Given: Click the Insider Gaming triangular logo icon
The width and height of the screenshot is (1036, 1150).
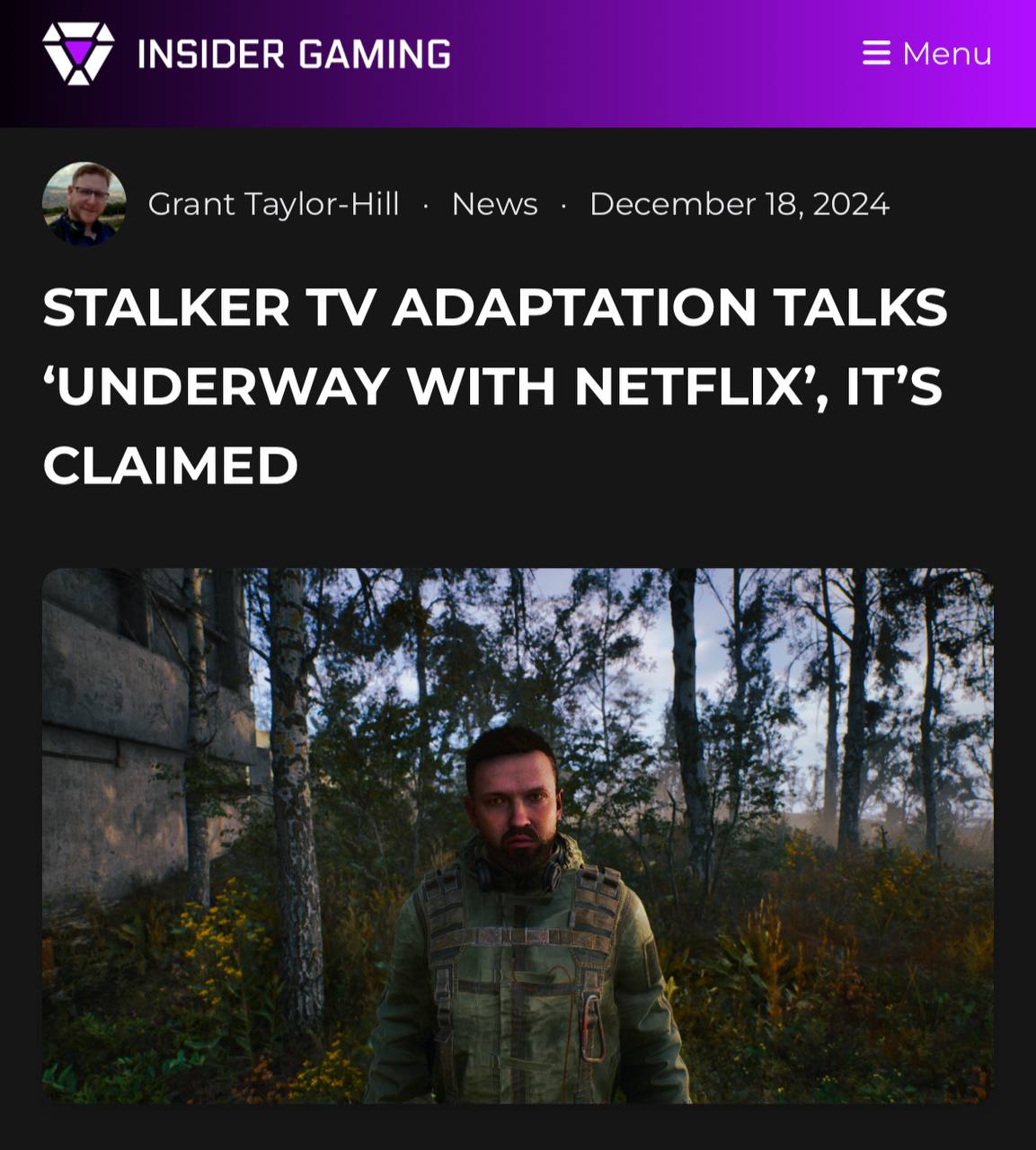Looking at the screenshot, I should pos(78,54).
